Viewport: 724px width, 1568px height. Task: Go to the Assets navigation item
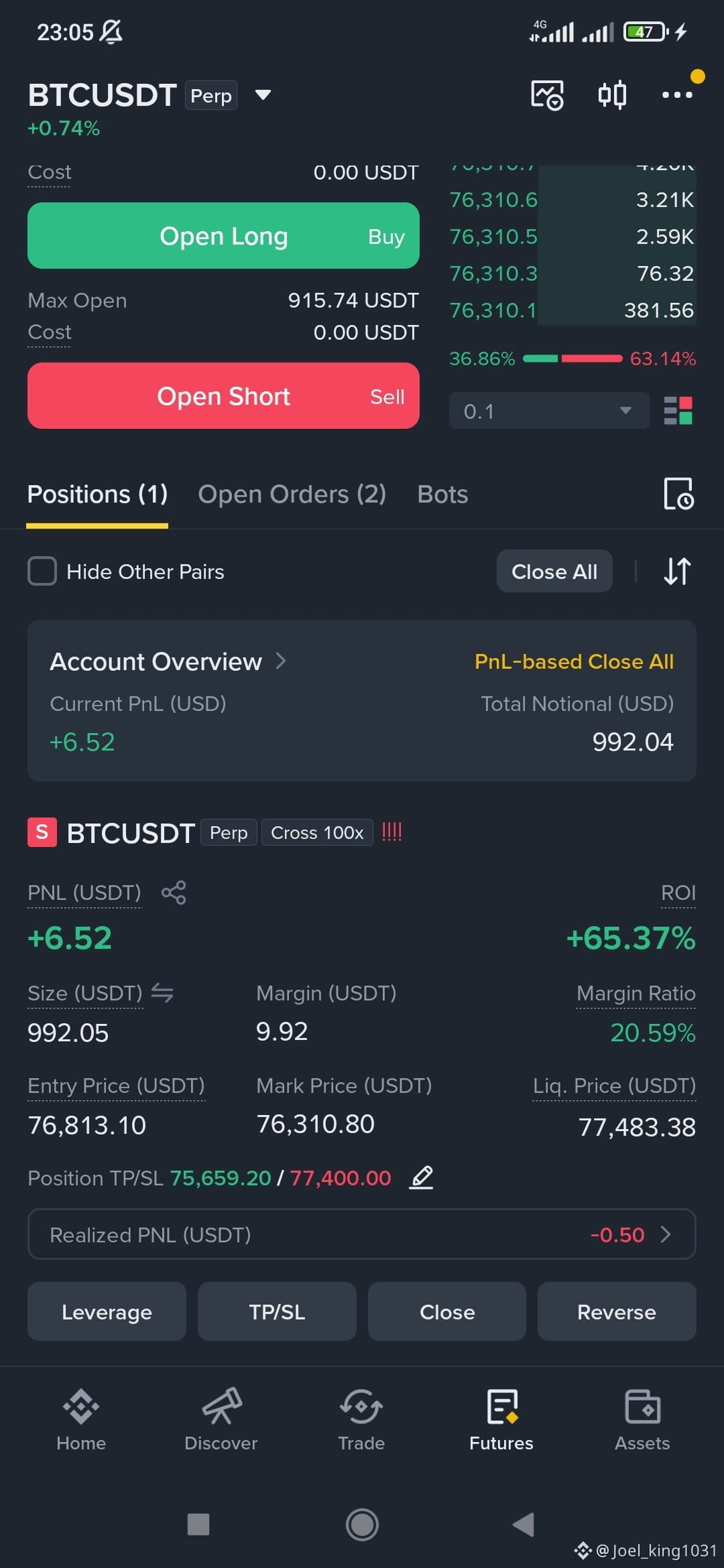point(642,1420)
